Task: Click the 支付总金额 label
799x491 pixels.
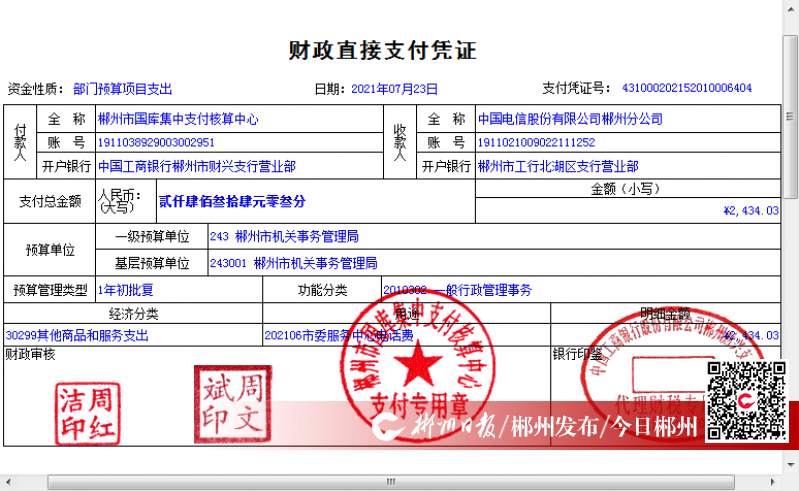Action: [x=50, y=202]
